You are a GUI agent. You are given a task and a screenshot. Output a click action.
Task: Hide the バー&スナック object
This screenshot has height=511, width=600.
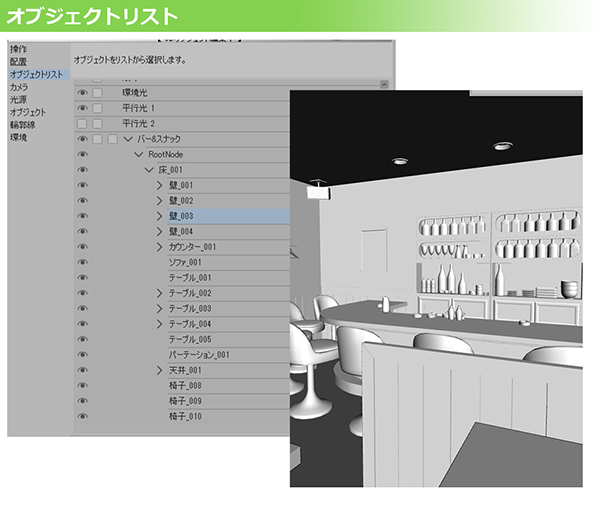click(82, 139)
